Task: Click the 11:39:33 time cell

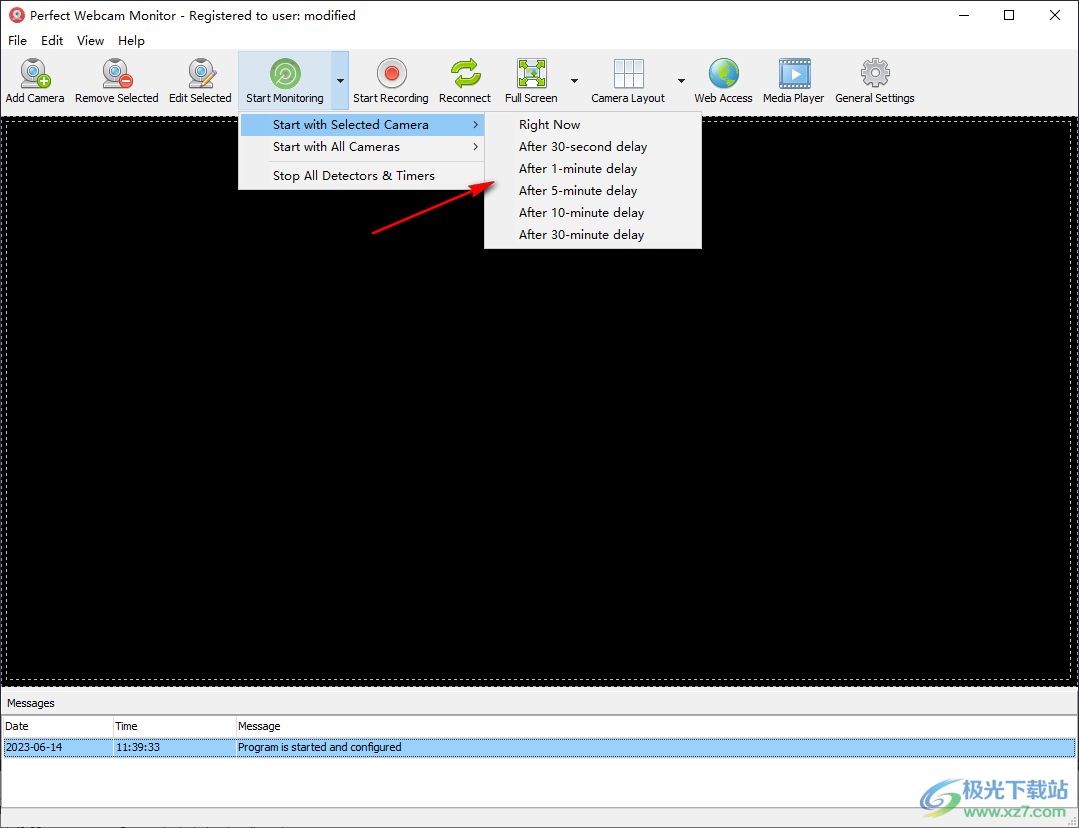Action: tap(175, 747)
